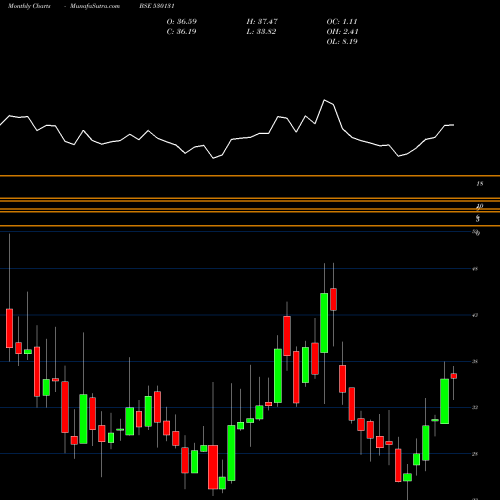Viewport: 500px width, 500px height.
Task: Click the "18" indicator scale label
Action: pyautogui.click(x=480, y=184)
